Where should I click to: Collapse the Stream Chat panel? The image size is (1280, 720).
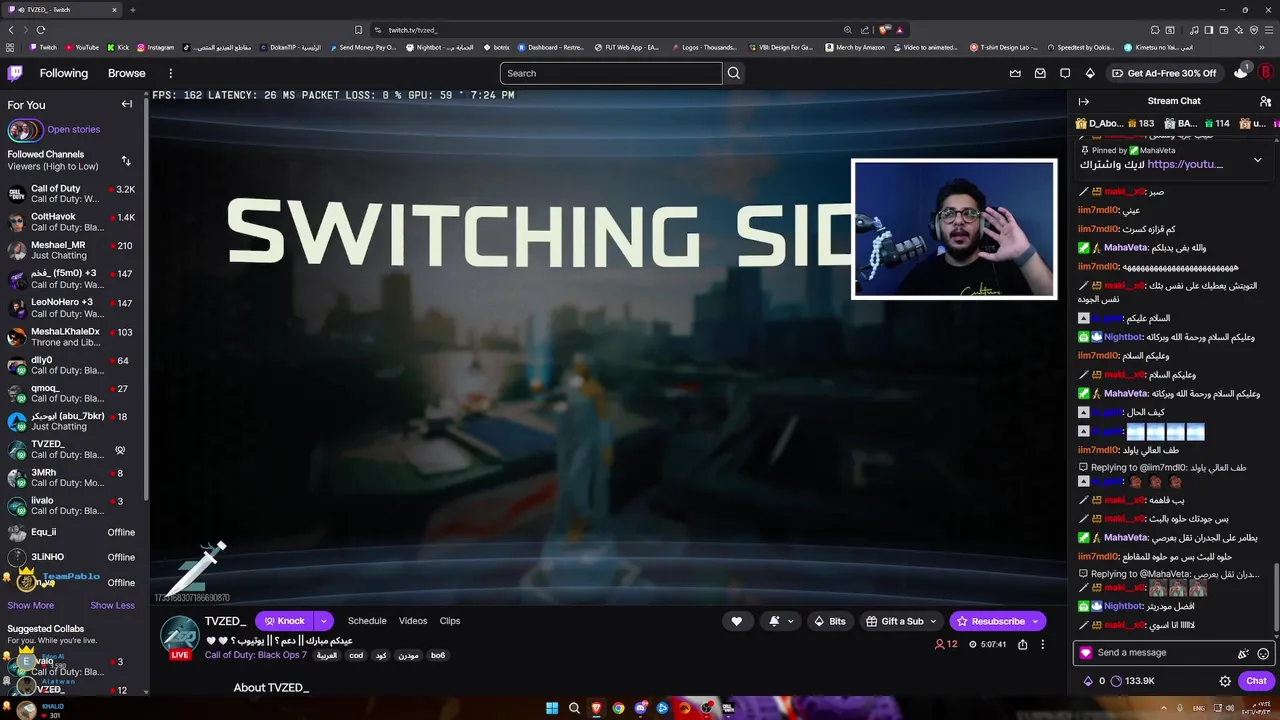point(1083,101)
